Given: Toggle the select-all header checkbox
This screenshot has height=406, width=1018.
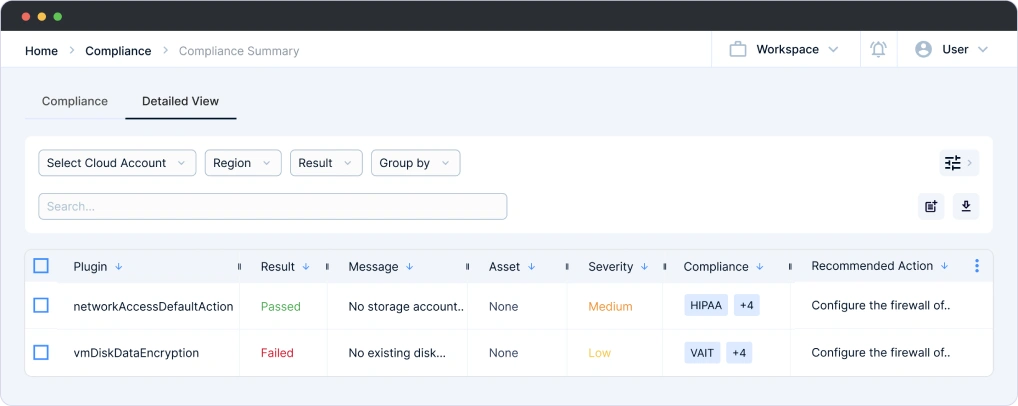Looking at the screenshot, I should 41,266.
